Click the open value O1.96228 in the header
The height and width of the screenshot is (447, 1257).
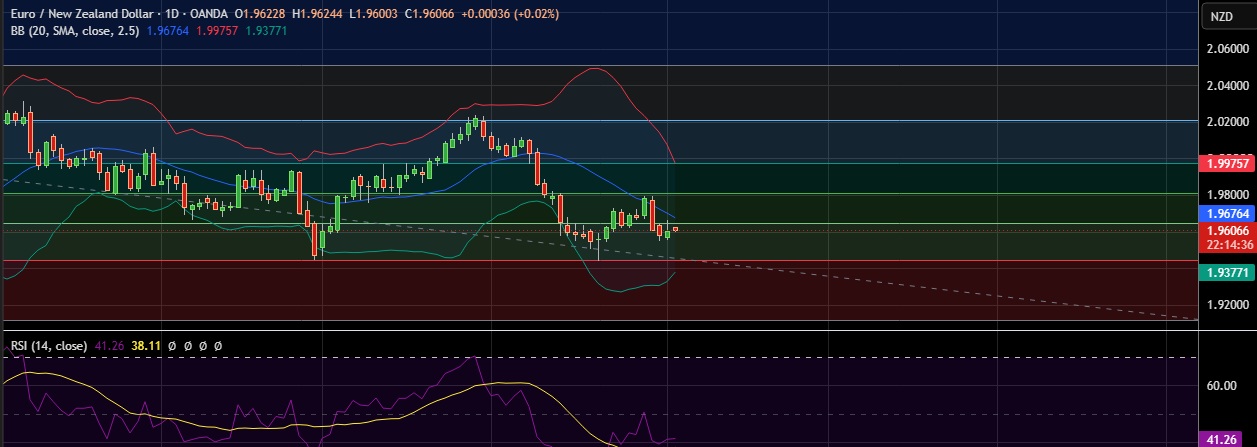coord(261,15)
